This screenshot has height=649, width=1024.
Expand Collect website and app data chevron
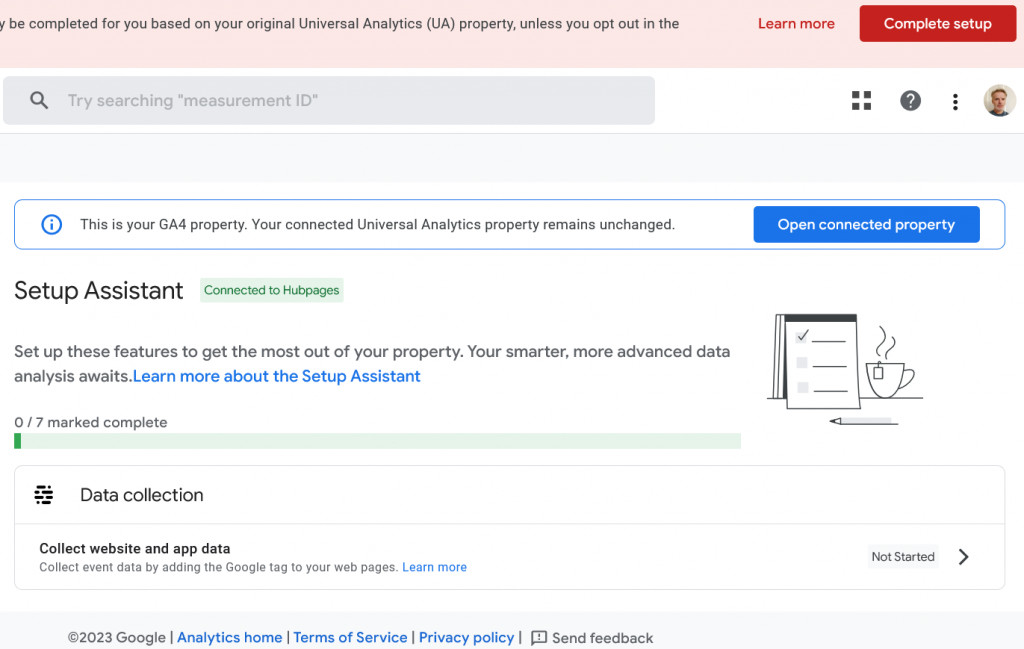(963, 557)
